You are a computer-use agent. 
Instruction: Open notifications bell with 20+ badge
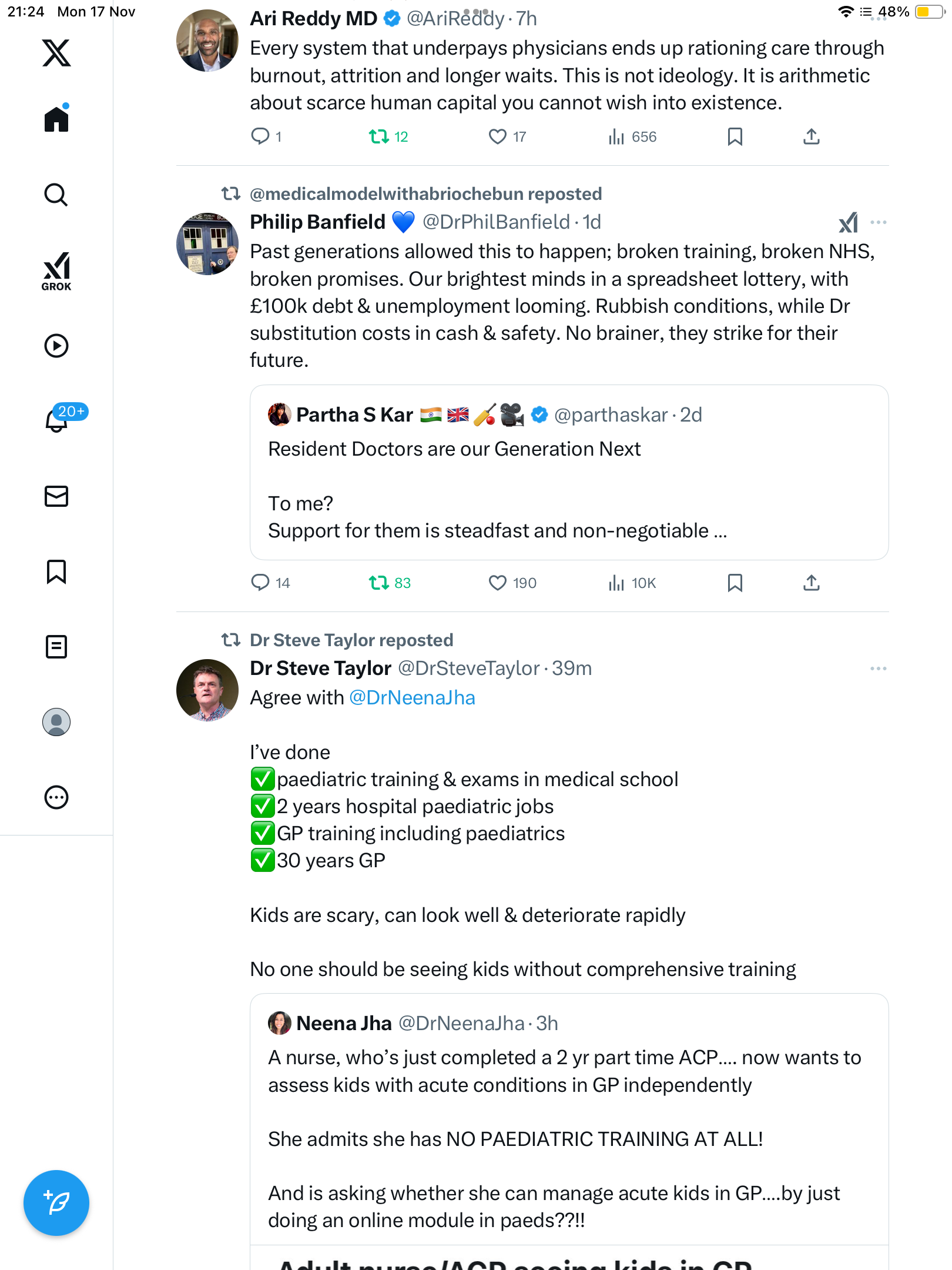pos(57,420)
